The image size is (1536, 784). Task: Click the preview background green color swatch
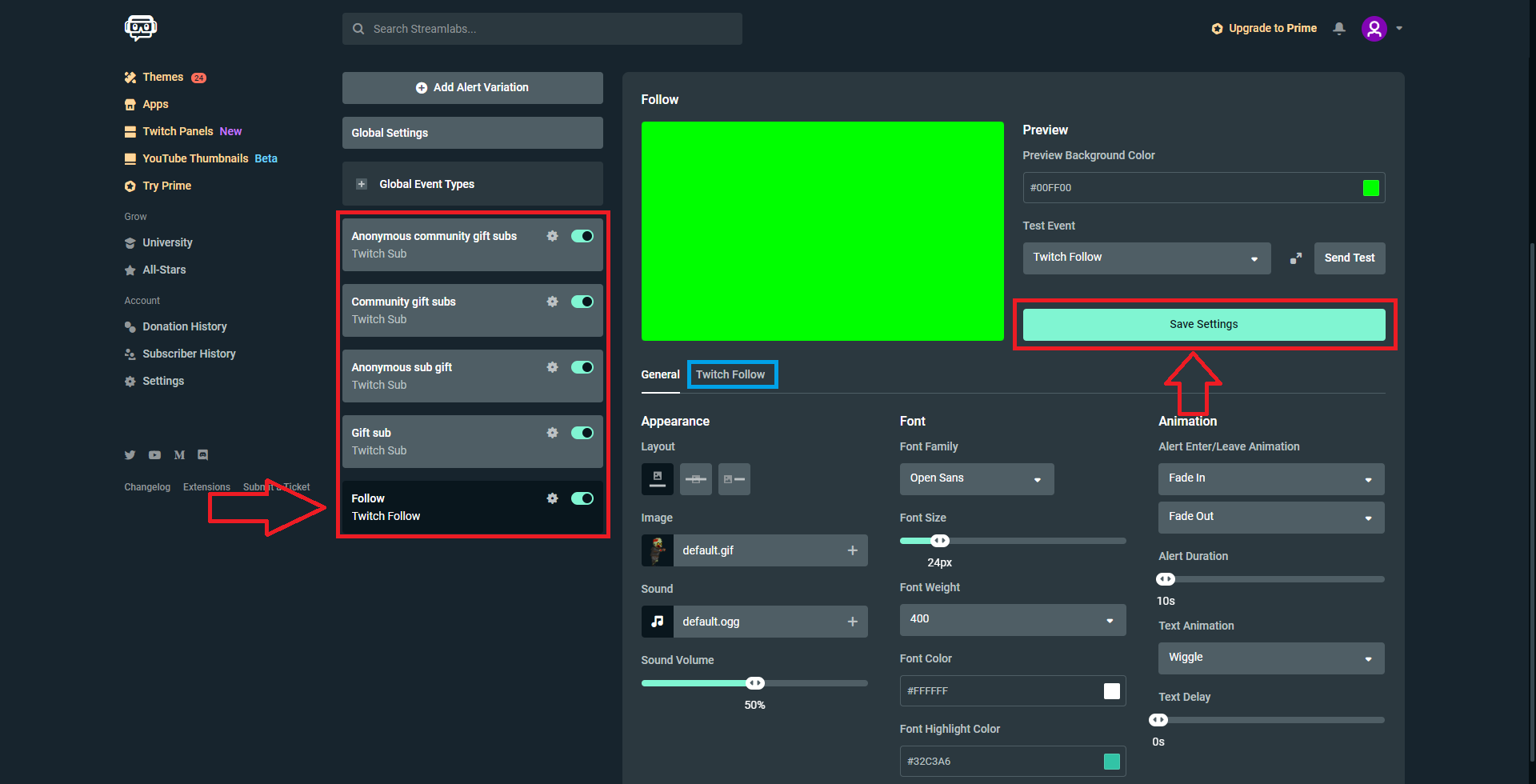(1370, 188)
